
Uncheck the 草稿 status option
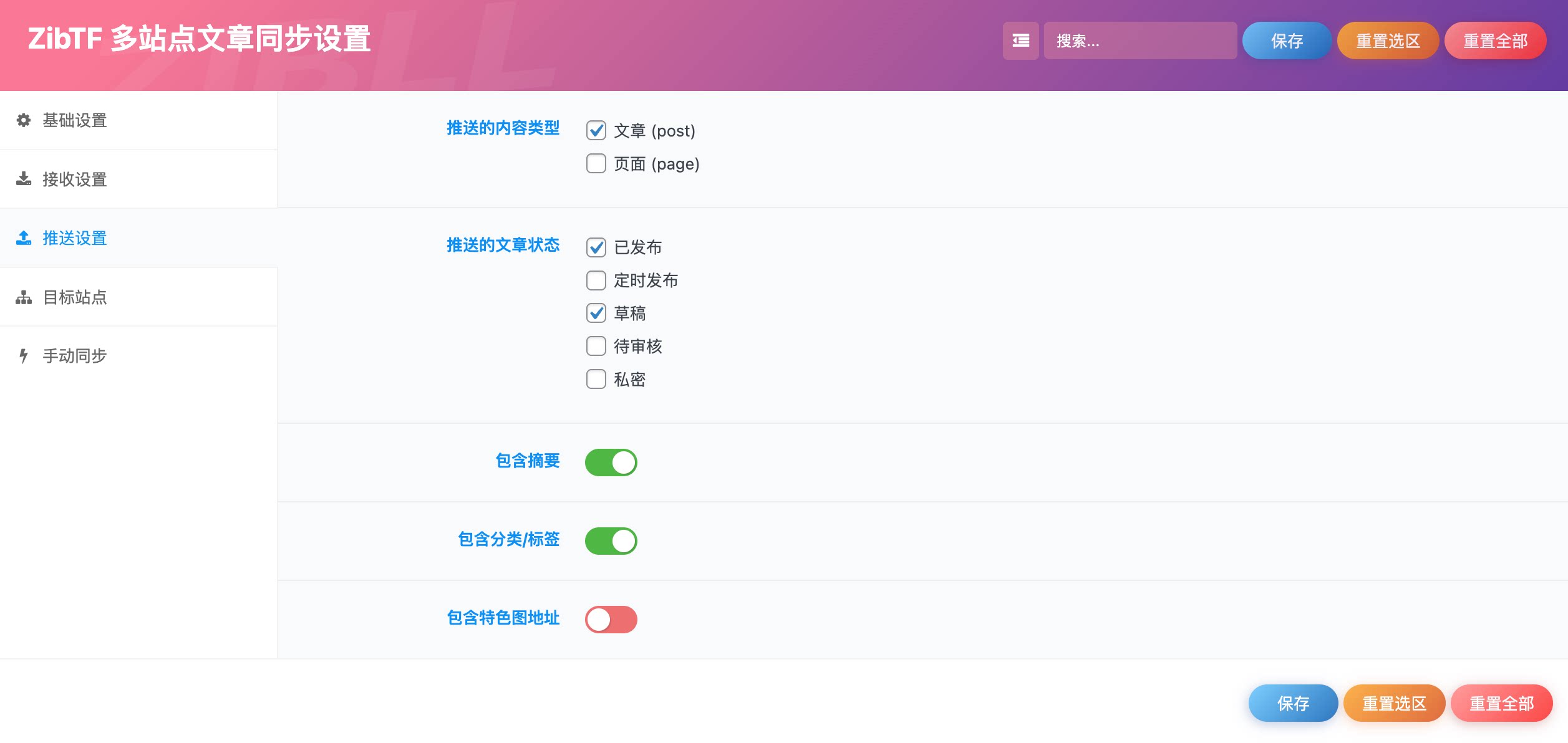596,314
